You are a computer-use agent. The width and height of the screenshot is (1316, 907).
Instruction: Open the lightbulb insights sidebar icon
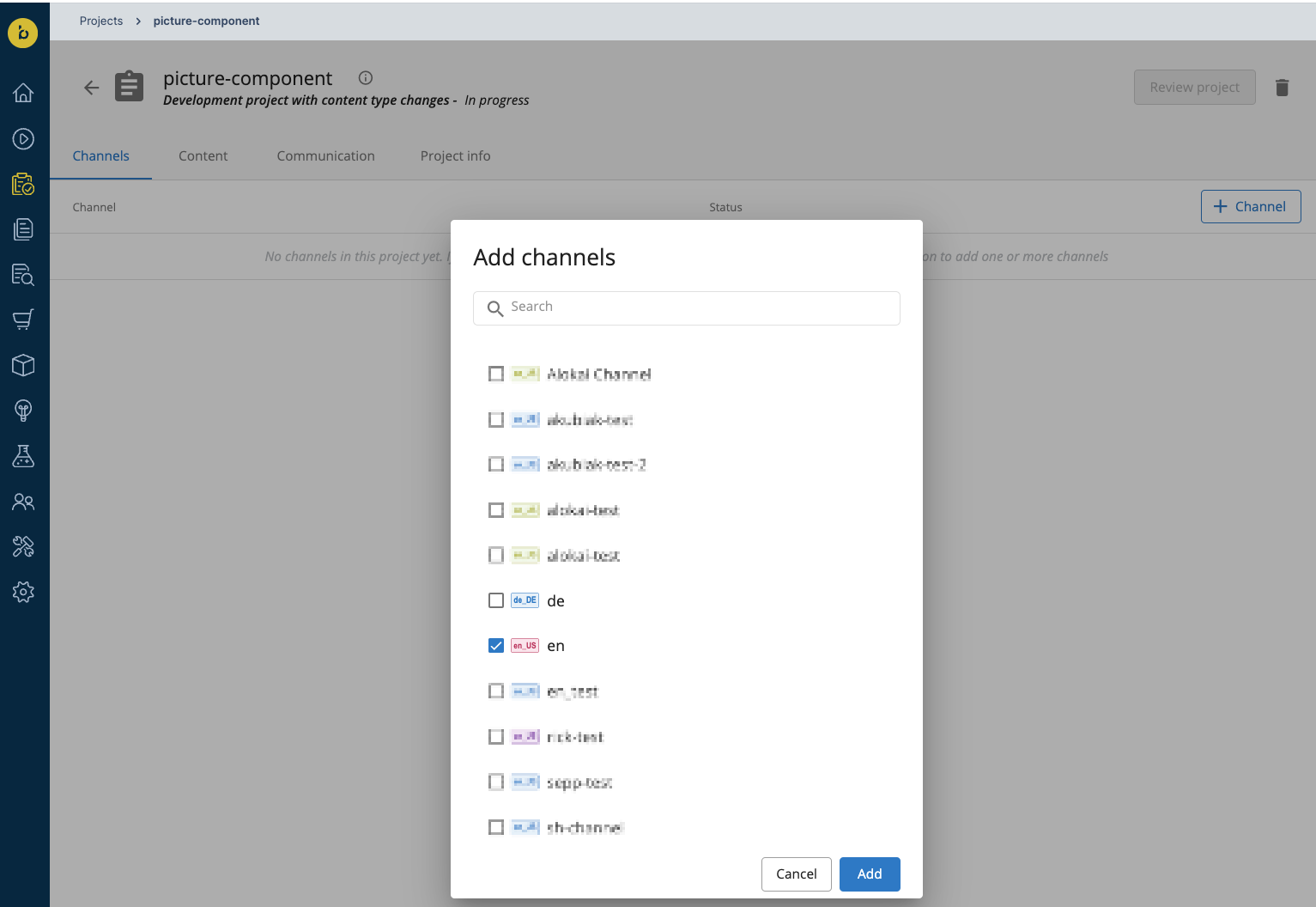coord(23,411)
